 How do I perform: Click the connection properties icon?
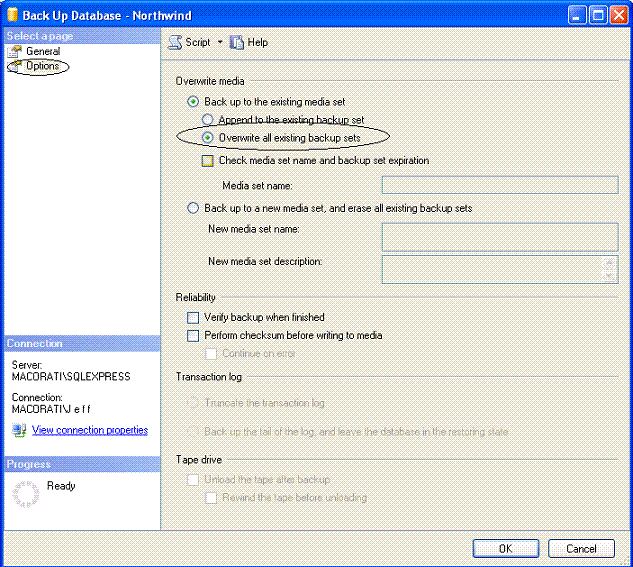click(x=19, y=430)
